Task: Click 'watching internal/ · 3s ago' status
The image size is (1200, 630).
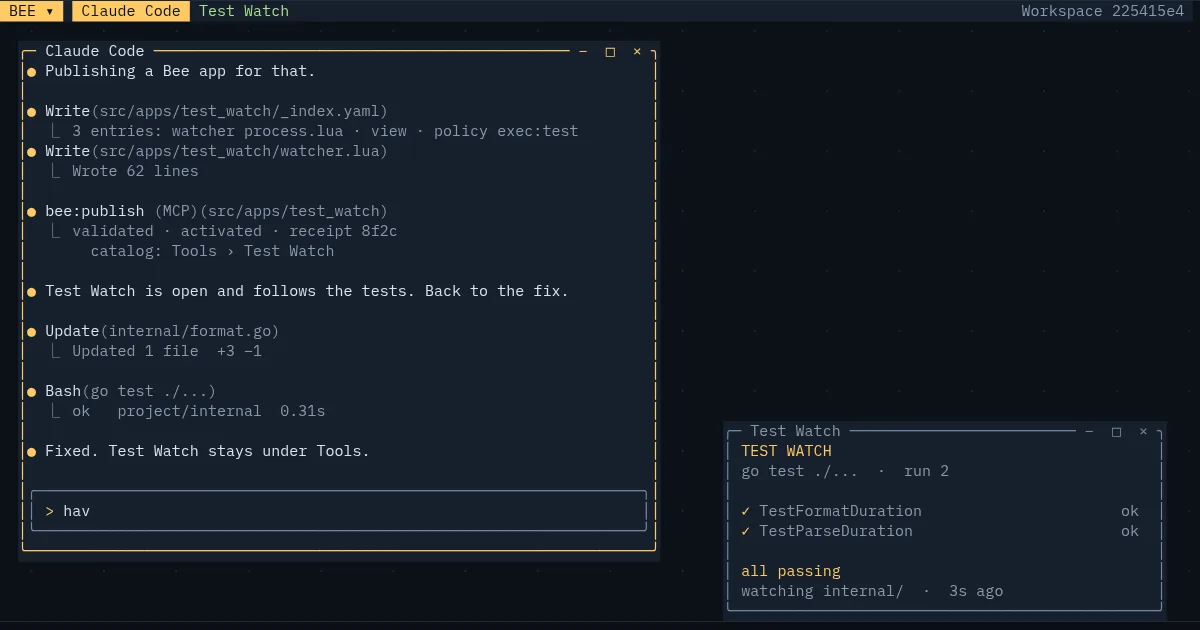Action: (872, 591)
